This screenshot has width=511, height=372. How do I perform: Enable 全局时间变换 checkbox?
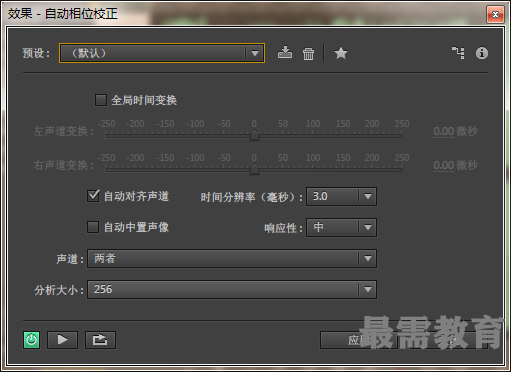(101, 100)
